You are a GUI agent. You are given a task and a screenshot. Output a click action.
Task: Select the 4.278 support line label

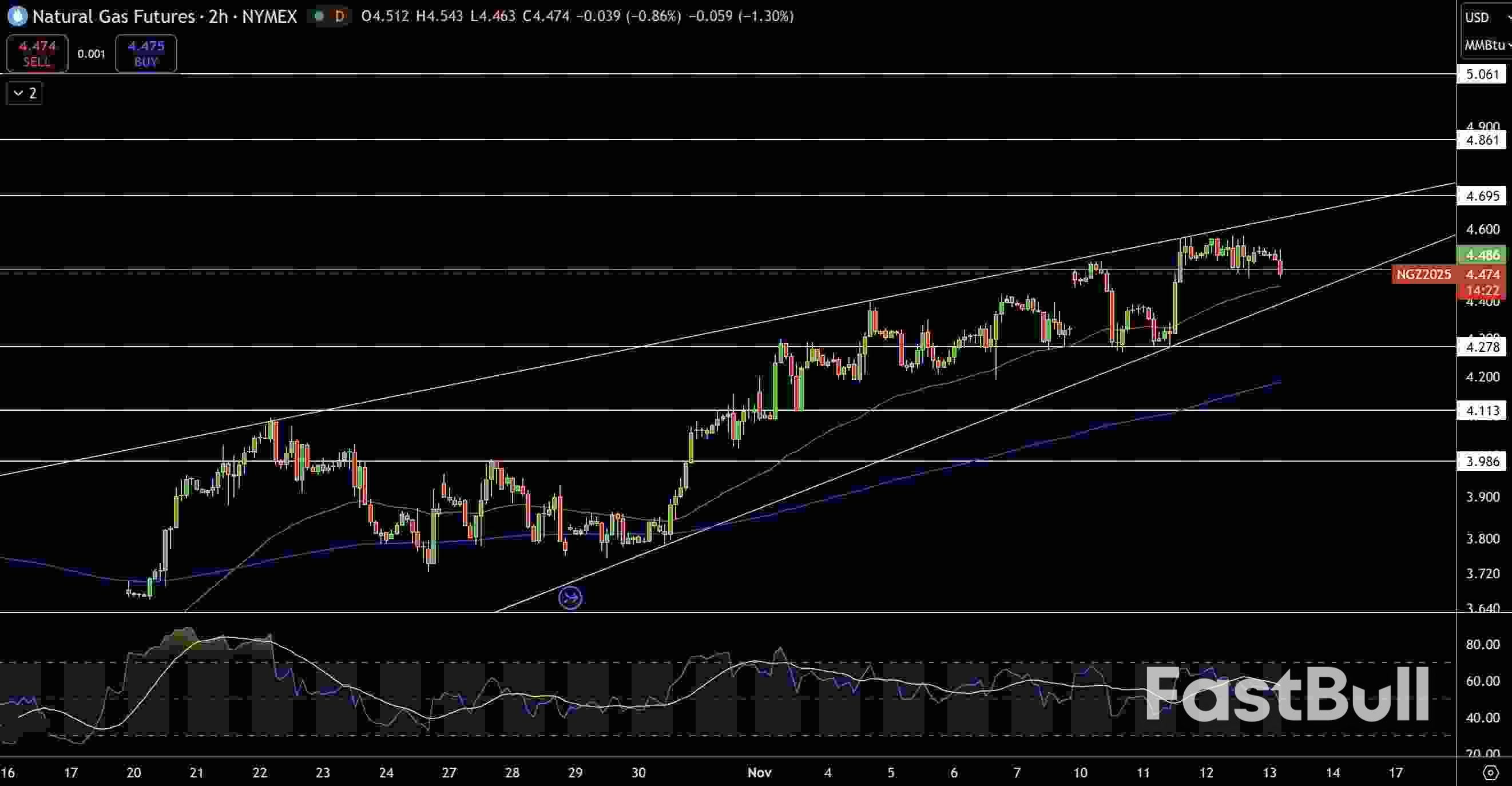click(x=1482, y=347)
